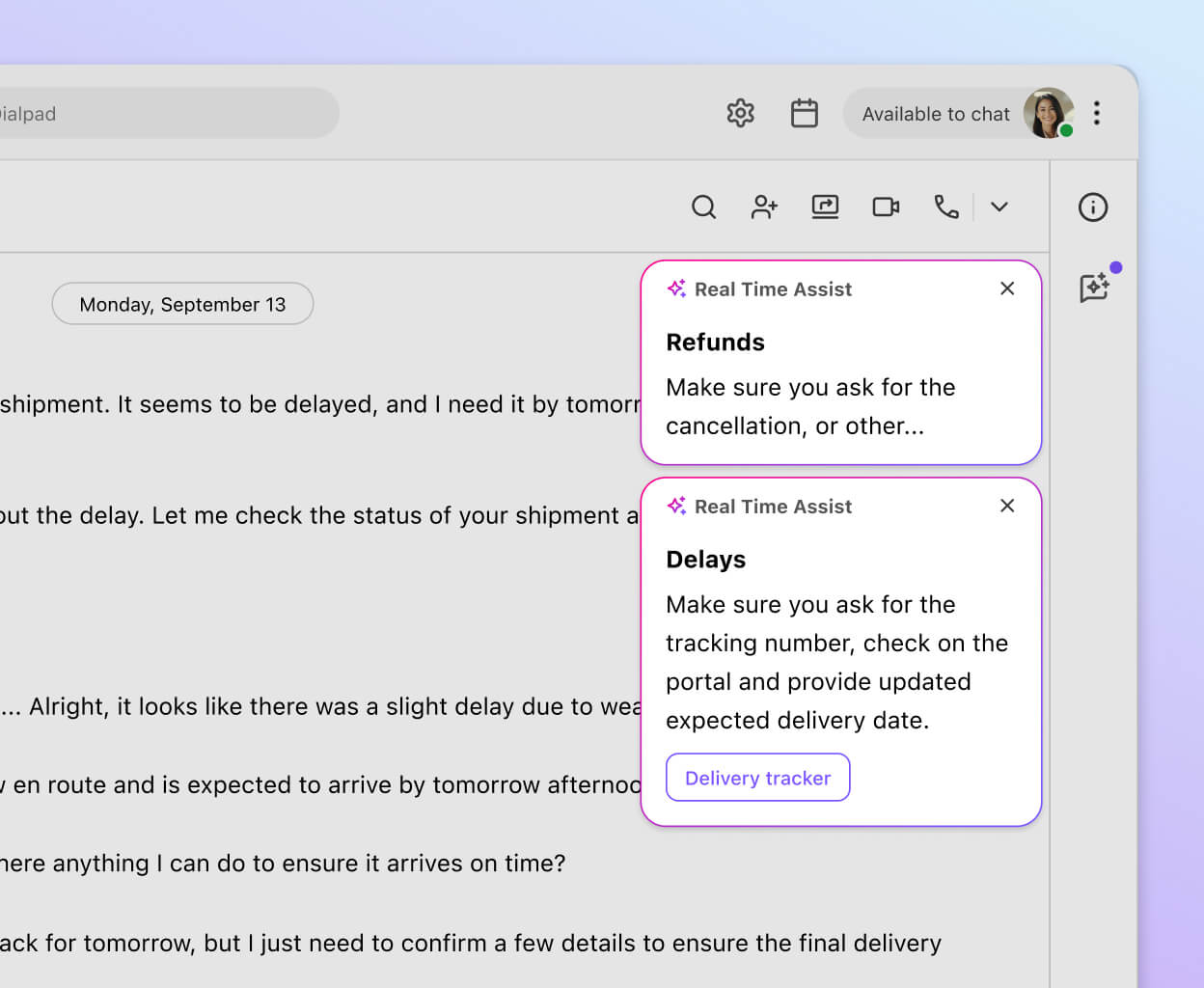Open the conversation info panel
This screenshot has width=1204, height=988.
1092,206
